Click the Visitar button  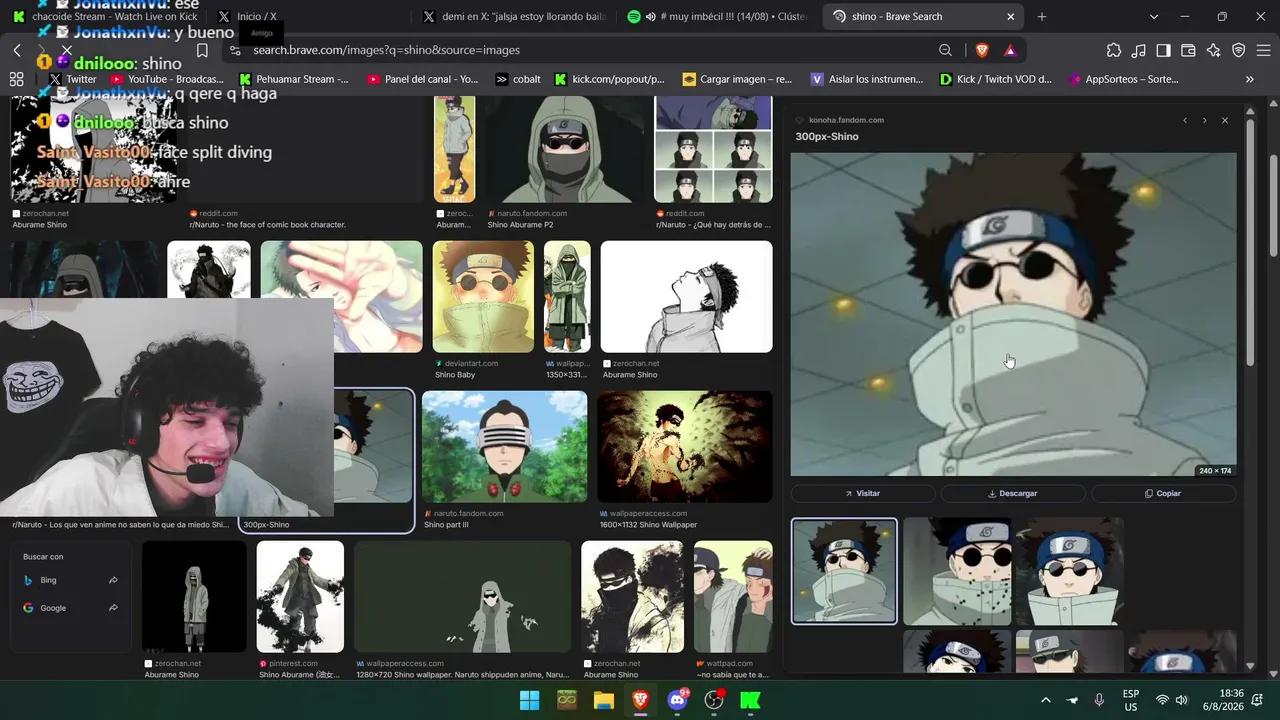pos(863,493)
